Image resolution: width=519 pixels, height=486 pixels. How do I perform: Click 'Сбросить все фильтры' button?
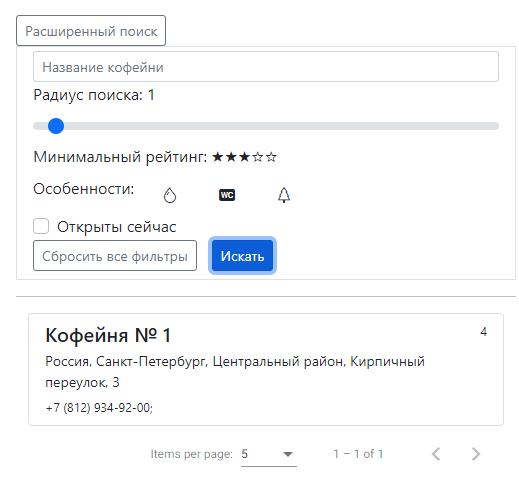[115, 256]
